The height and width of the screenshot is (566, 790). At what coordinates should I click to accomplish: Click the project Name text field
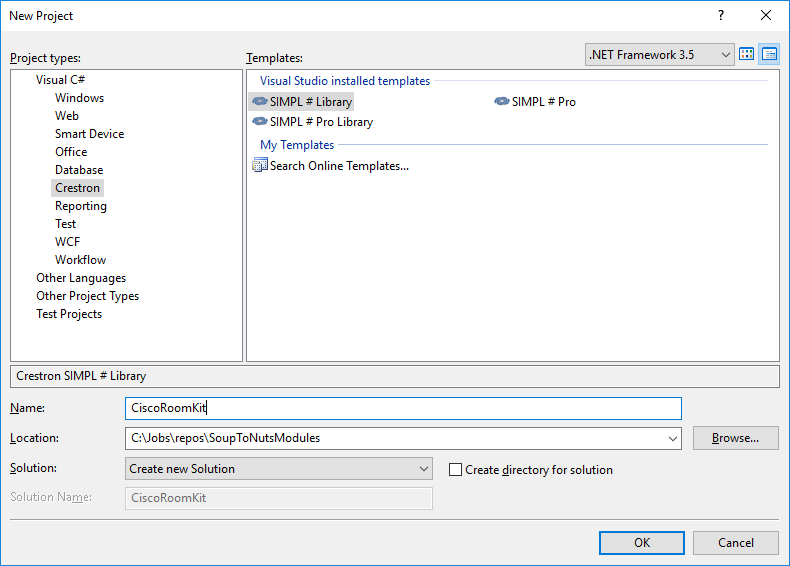(403, 408)
